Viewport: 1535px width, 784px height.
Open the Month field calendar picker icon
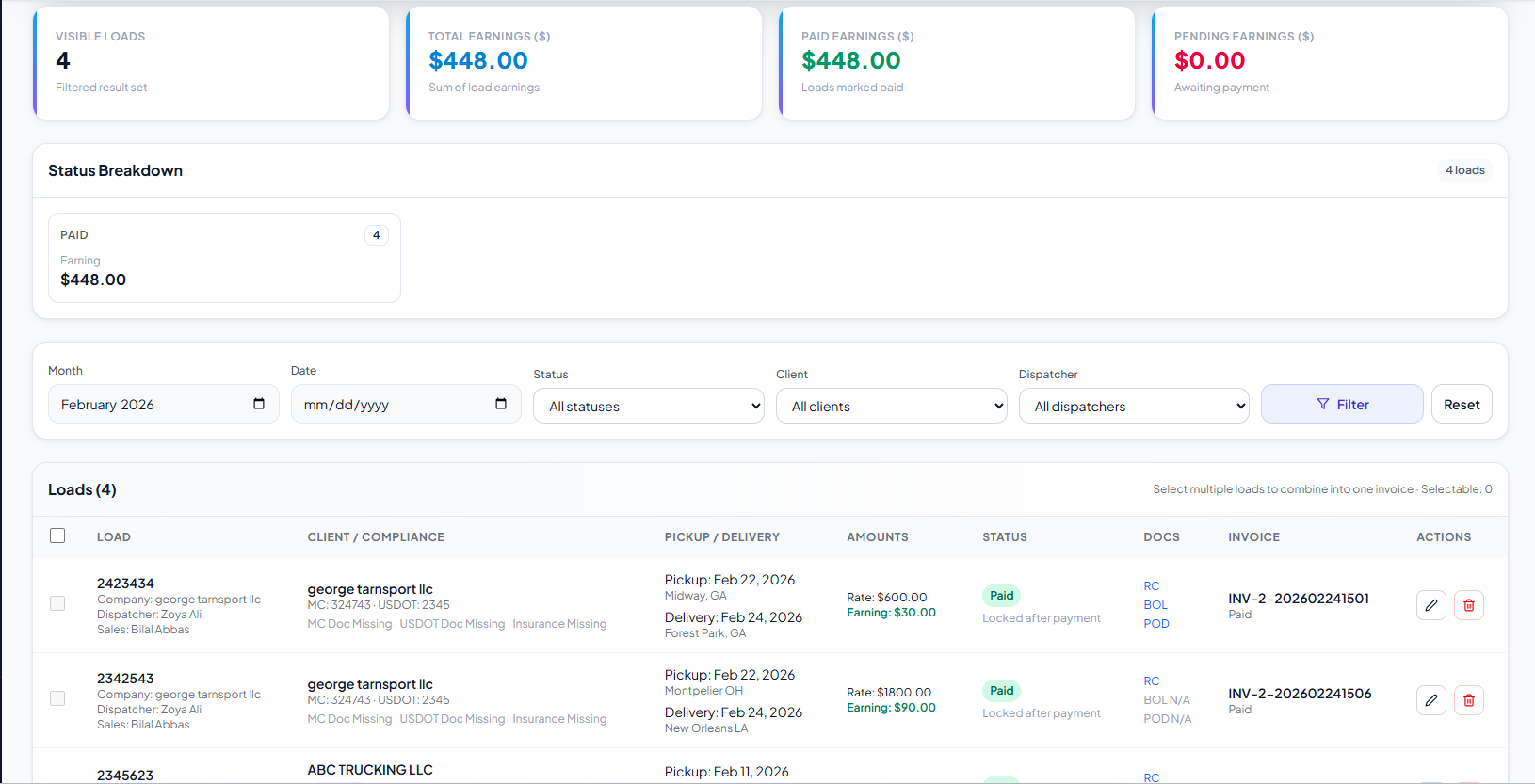pos(259,404)
